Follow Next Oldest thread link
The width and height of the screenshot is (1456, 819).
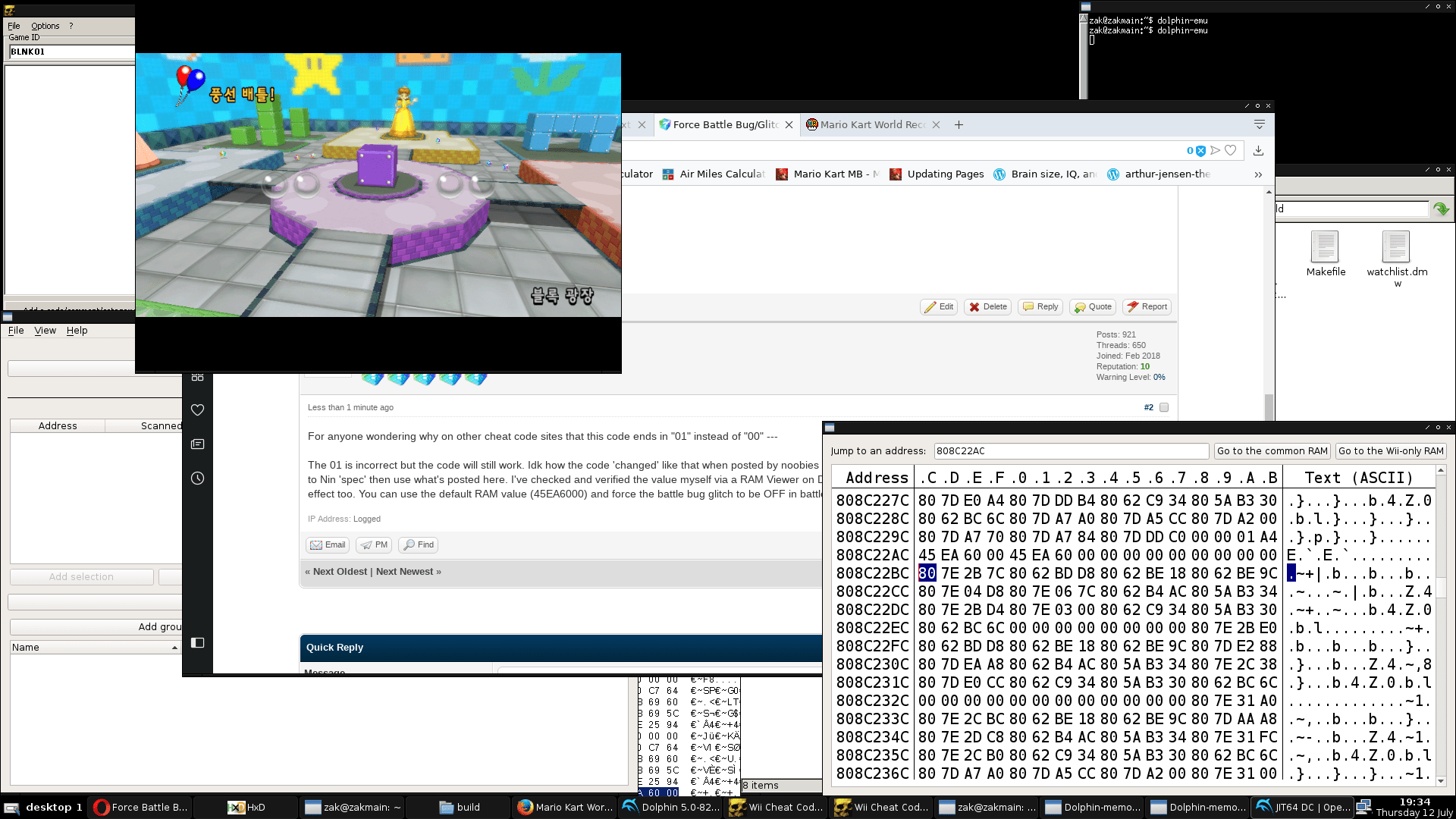coord(340,572)
